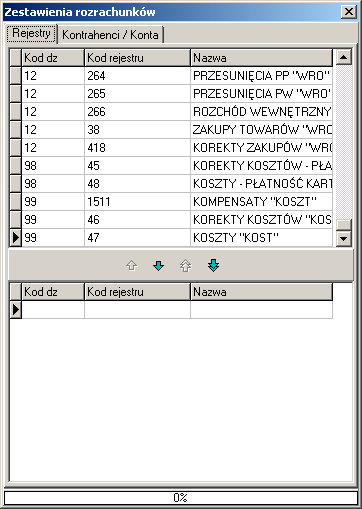Click the empty Nazwa cell in the lower table
Image resolution: width=362 pixels, height=509 pixels.
click(x=262, y=310)
